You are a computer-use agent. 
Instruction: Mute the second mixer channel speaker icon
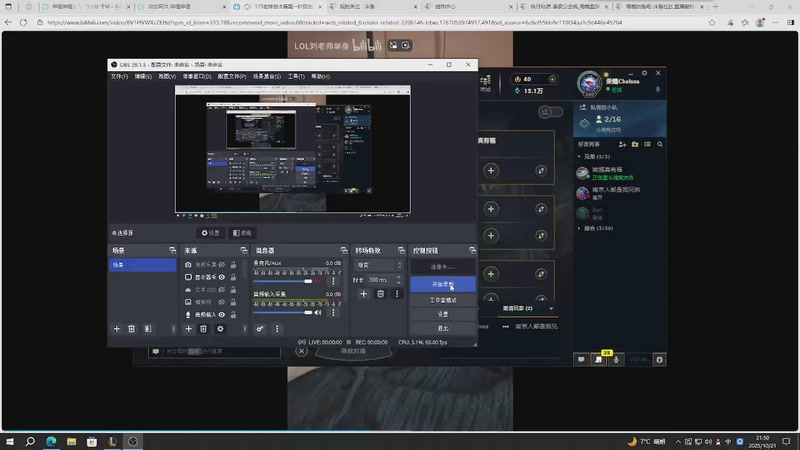click(x=318, y=313)
